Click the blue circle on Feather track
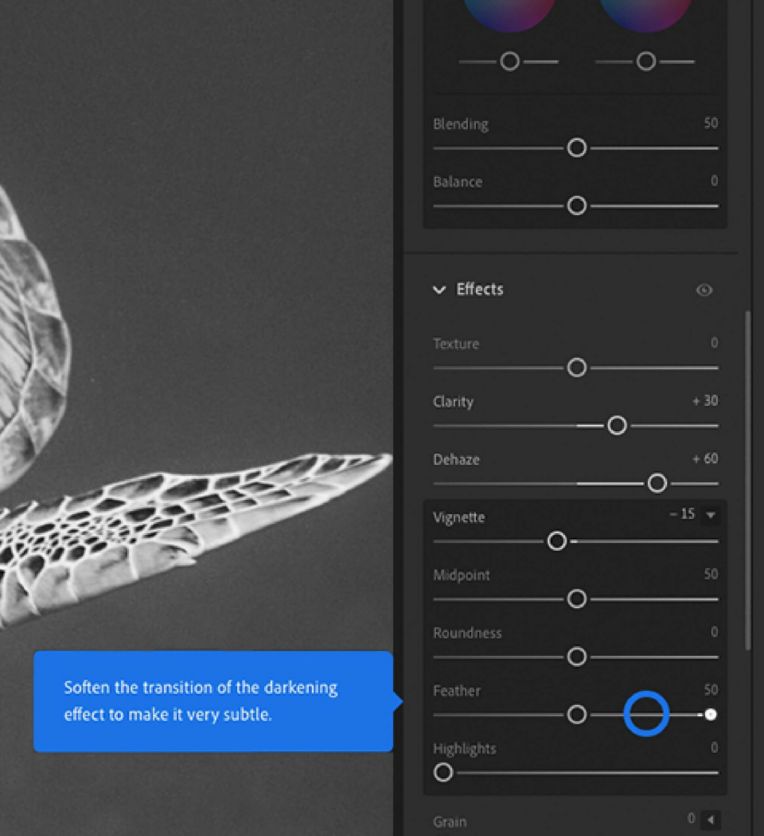 tap(646, 714)
